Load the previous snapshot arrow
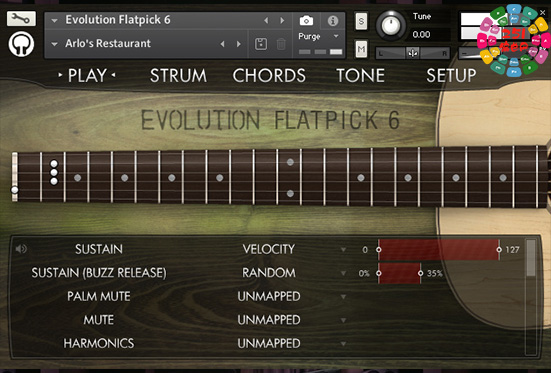Viewport: 551px width, 373px height. tap(222, 44)
